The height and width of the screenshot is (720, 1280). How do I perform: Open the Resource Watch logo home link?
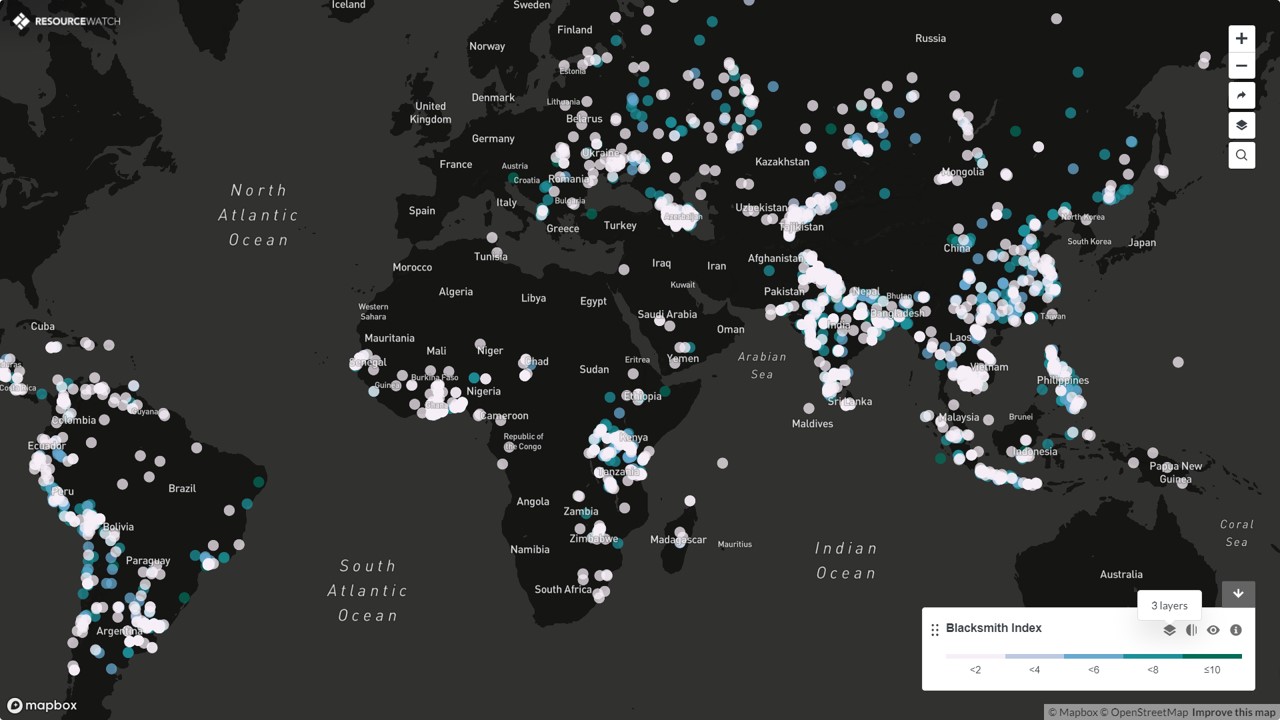tap(66, 21)
